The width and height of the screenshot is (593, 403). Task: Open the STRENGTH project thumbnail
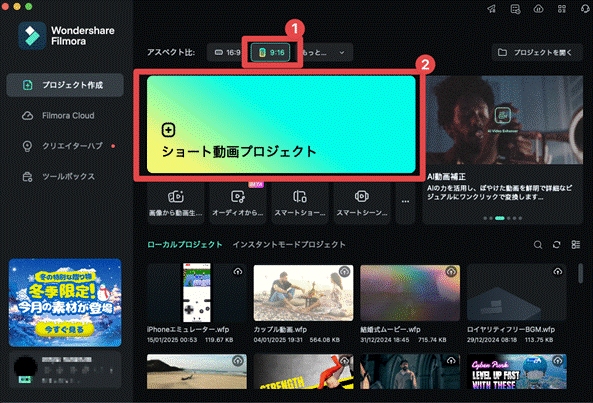(x=303, y=371)
